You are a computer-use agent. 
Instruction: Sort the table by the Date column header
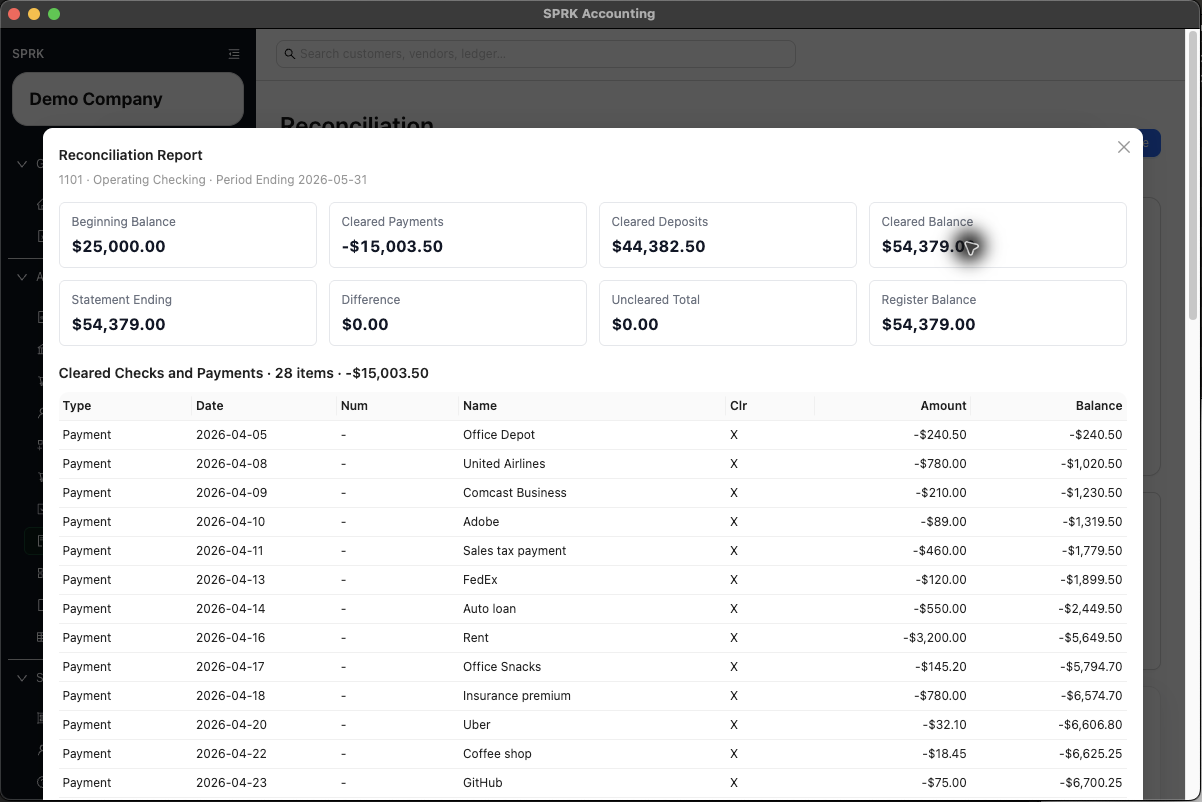[x=210, y=406]
